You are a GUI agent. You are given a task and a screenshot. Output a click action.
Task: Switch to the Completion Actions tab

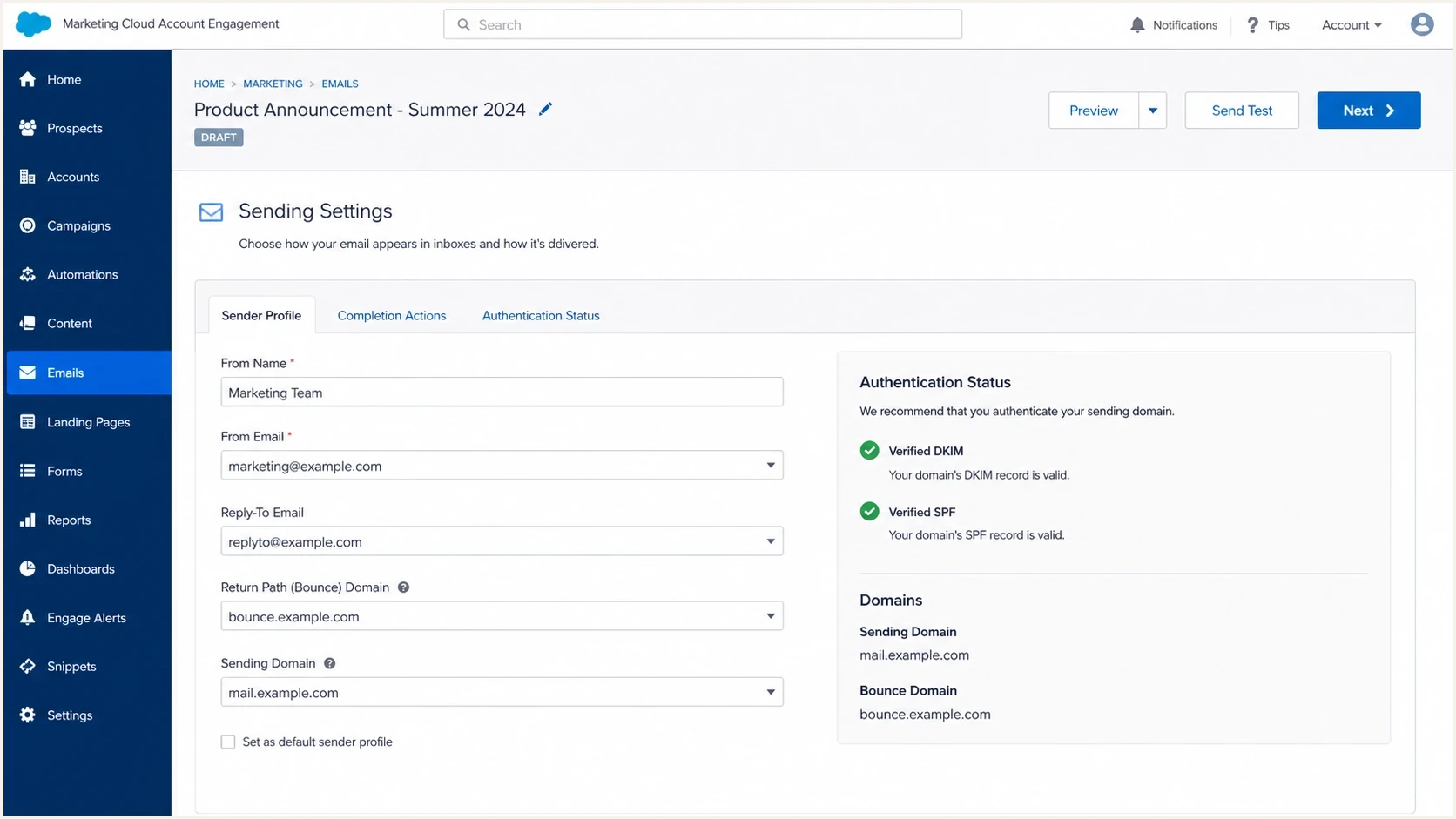[392, 315]
